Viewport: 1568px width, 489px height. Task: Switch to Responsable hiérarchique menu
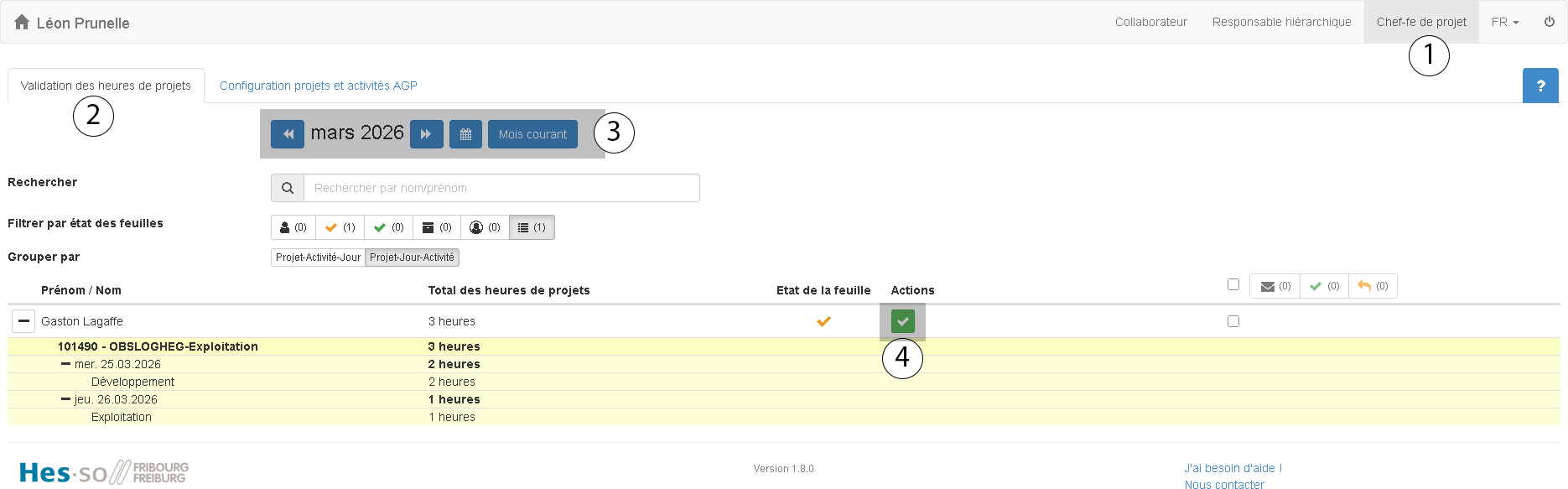pyautogui.click(x=1281, y=22)
